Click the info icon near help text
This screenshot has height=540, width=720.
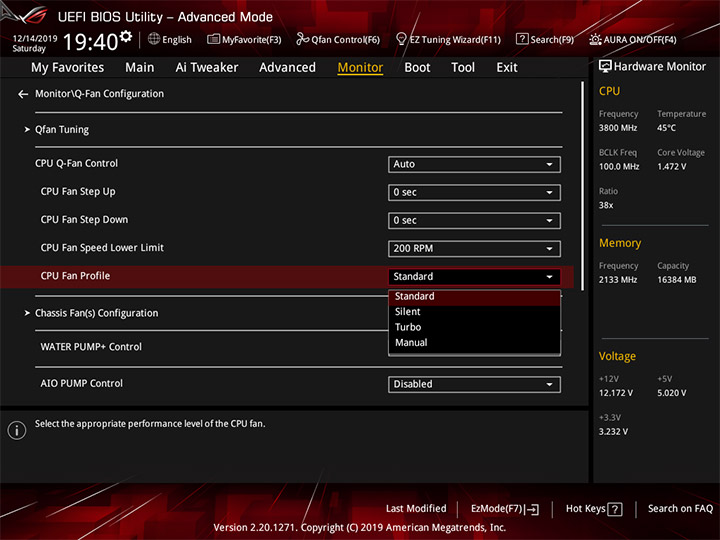point(17,430)
